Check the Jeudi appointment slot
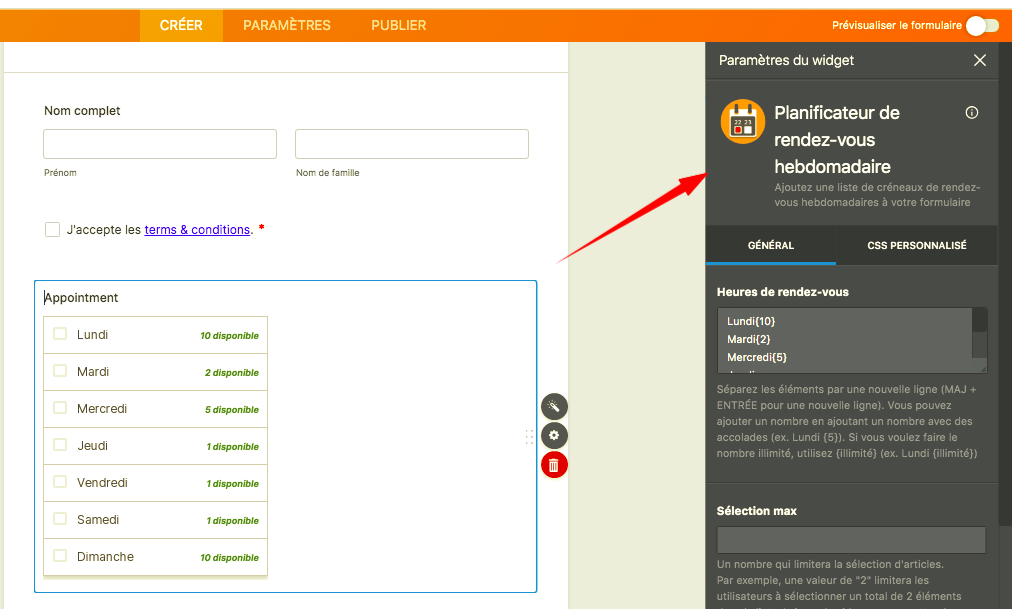 (60, 444)
